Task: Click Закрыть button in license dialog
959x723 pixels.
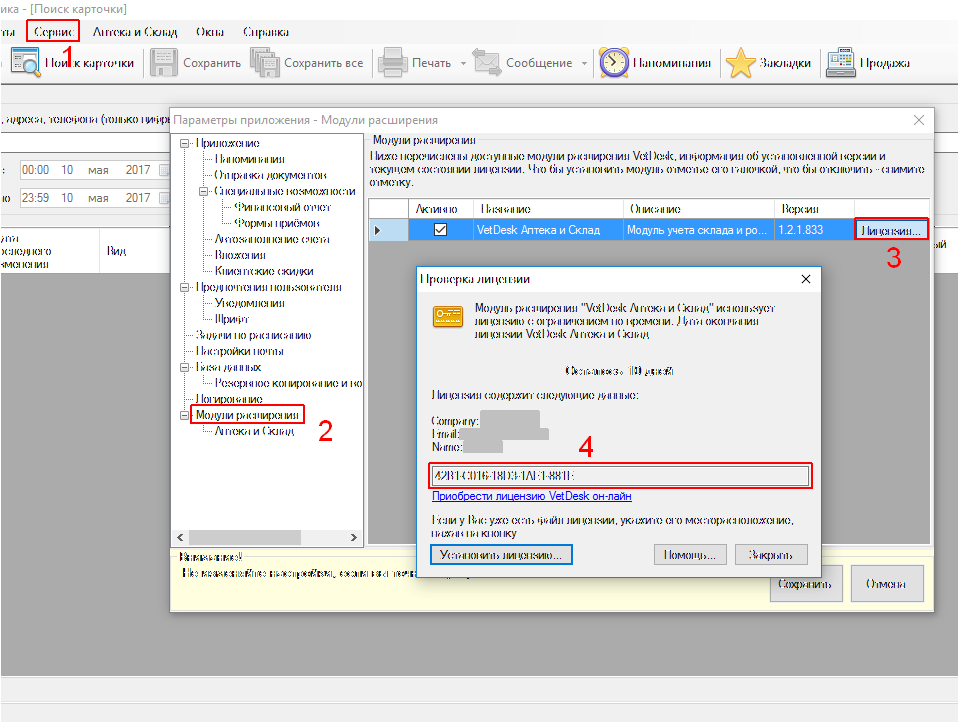Action: tap(771, 555)
